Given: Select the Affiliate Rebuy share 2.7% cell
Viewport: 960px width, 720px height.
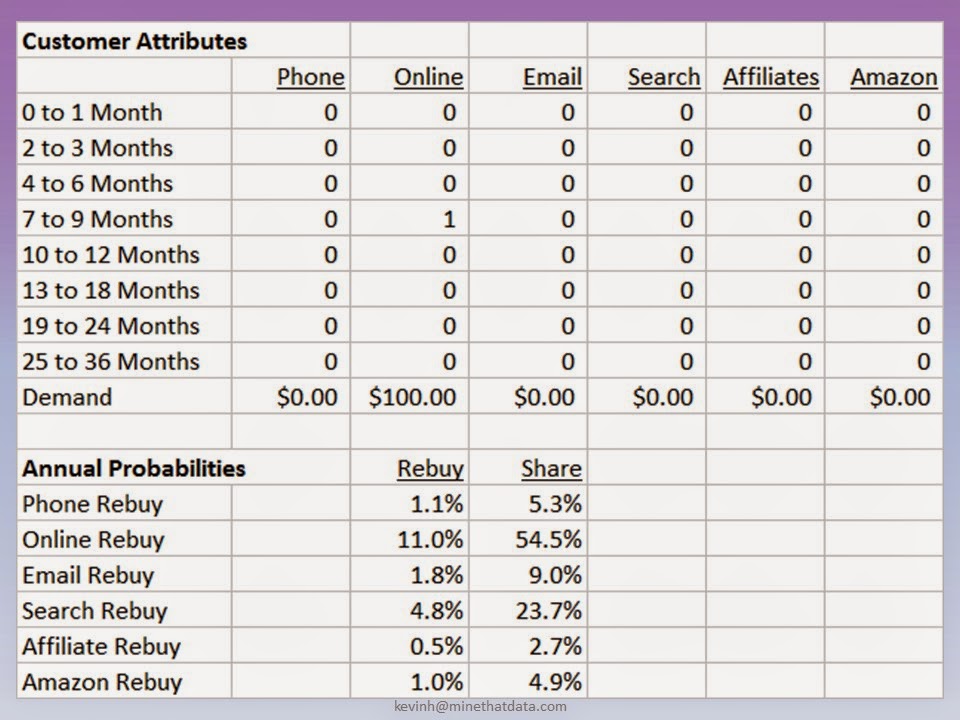Looking at the screenshot, I should pos(528,646).
